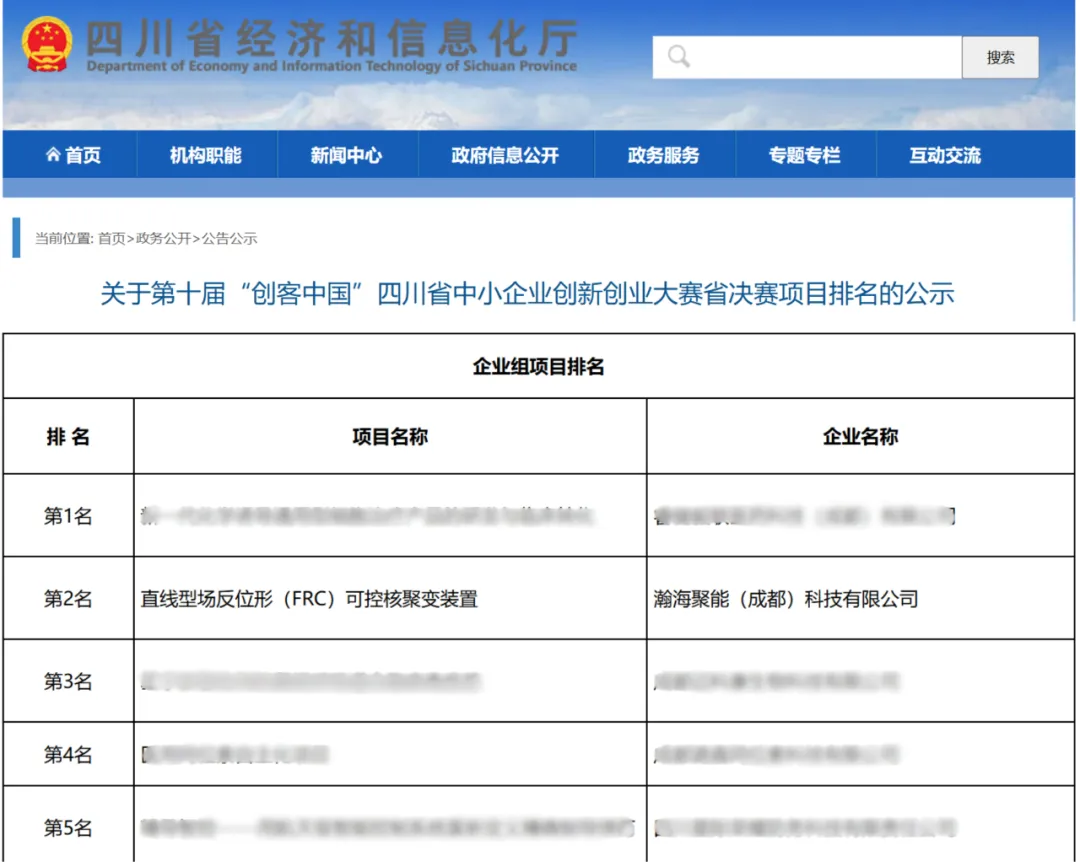This screenshot has height=862, width=1080.
Task: Go to the 新闻中心 section
Action: [x=346, y=155]
